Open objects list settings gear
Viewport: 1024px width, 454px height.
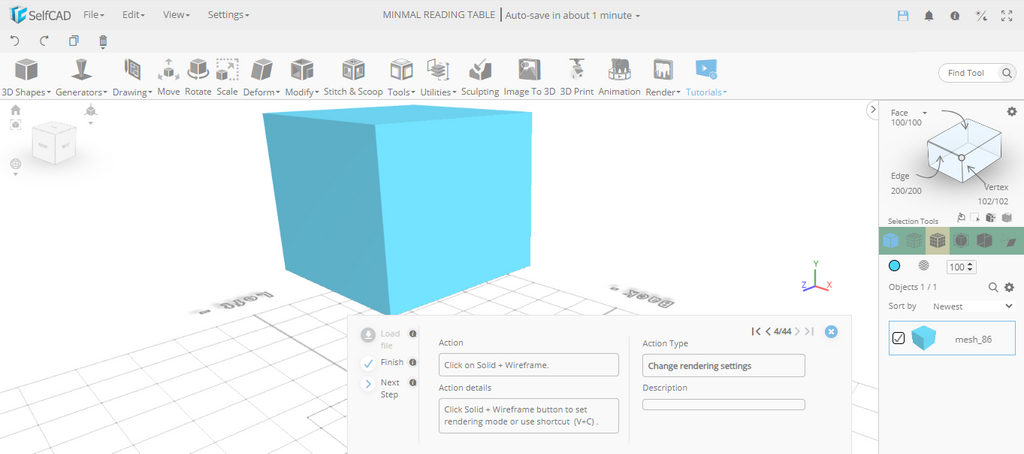click(x=1009, y=287)
